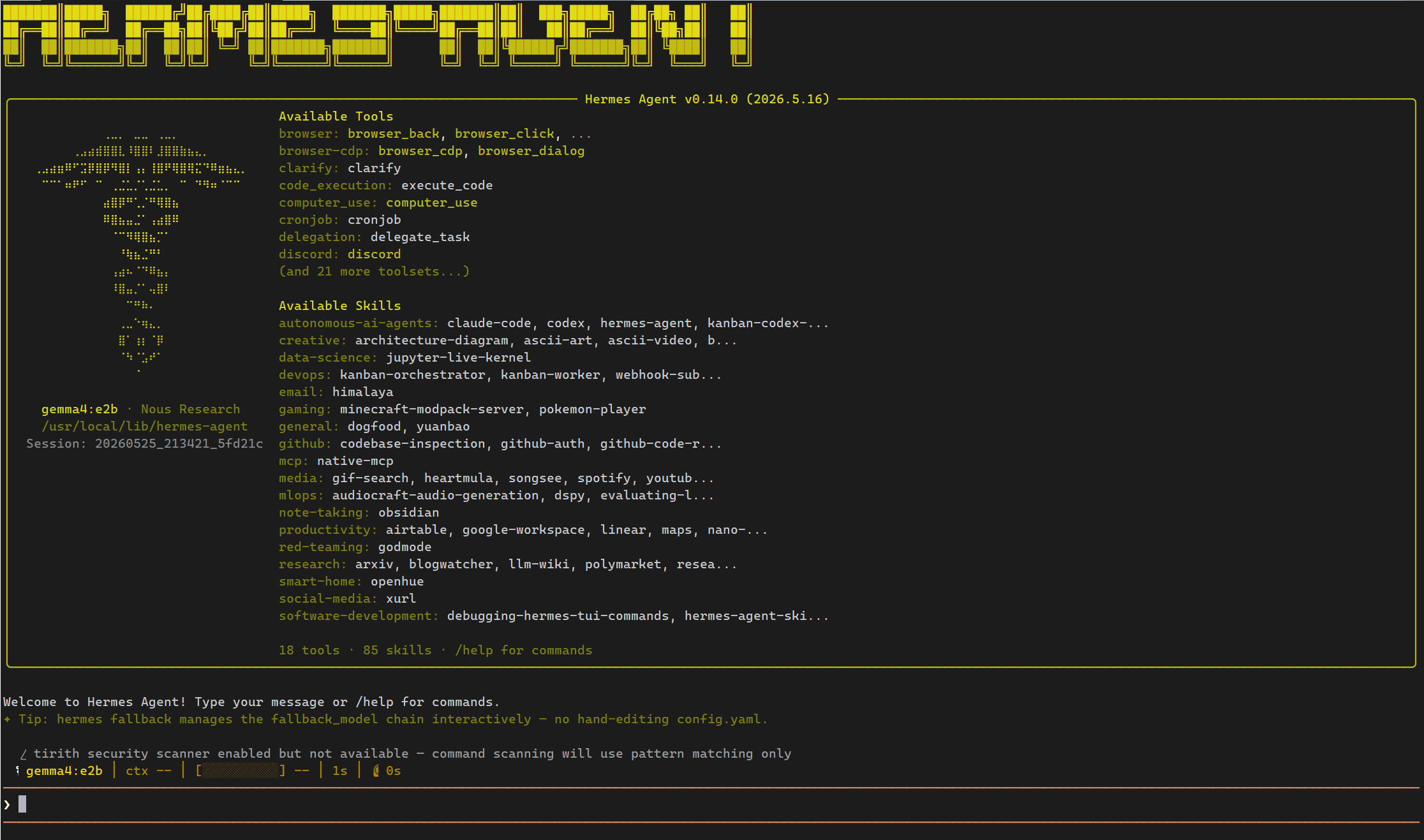Click the command prompt input line
Screen dimensions: 1424x840
[x=712, y=804]
